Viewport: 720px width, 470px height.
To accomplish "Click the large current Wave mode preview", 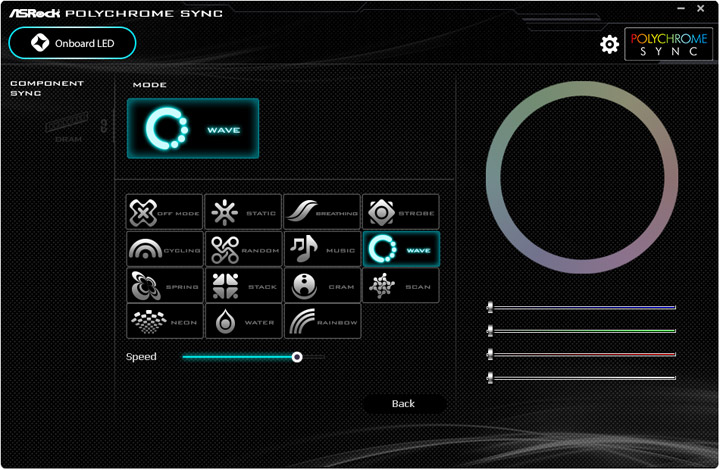I will [x=193, y=129].
